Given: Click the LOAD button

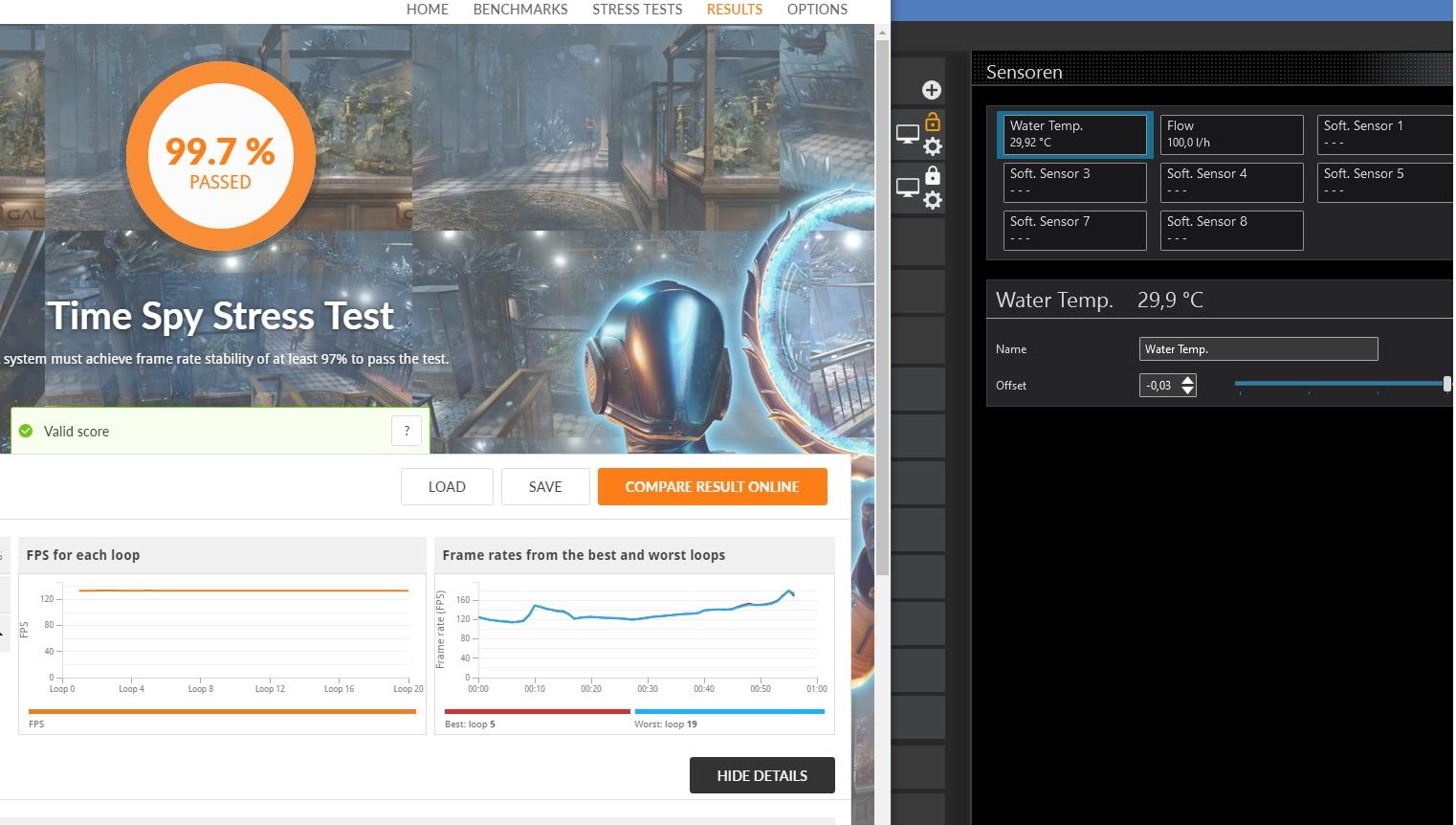Looking at the screenshot, I should coord(447,486).
